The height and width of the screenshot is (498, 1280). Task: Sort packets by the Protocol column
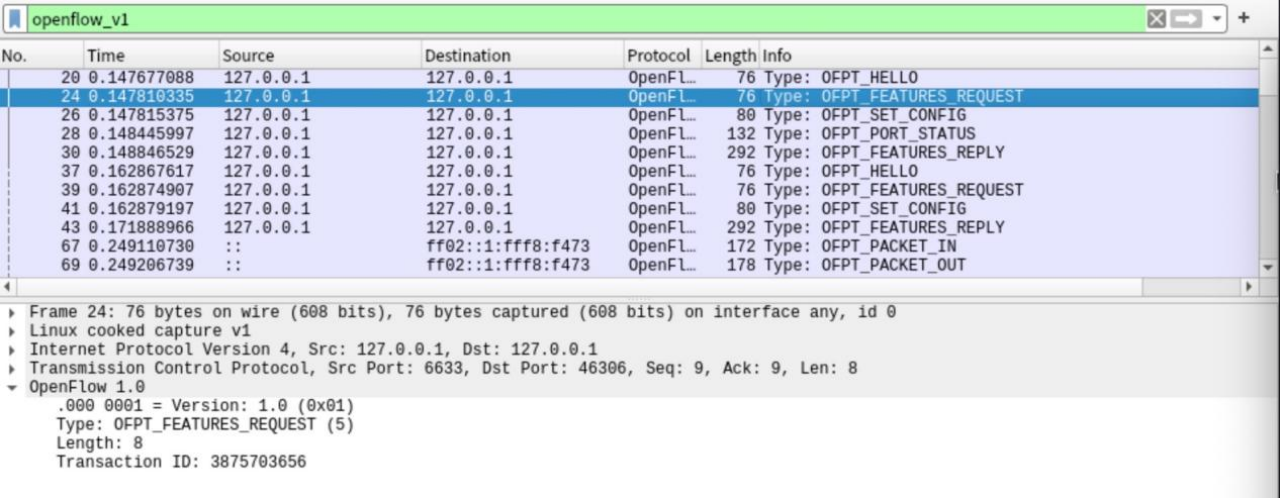658,56
